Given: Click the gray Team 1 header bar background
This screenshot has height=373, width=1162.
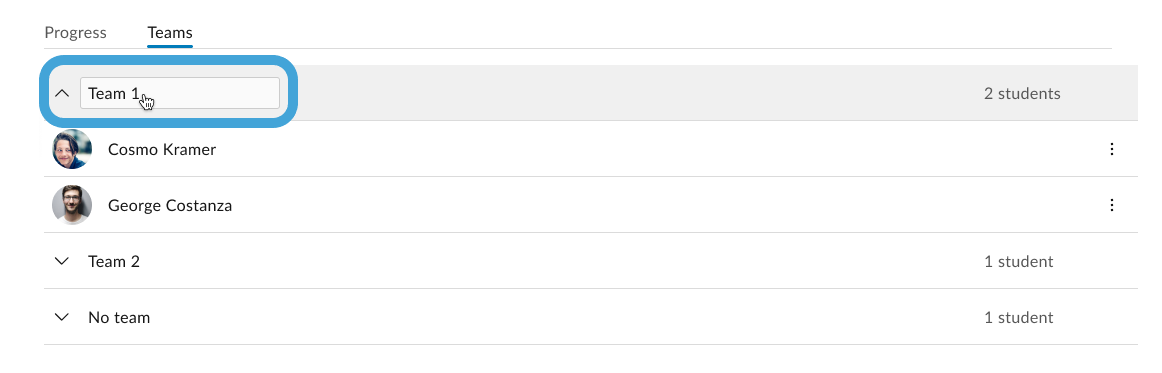Looking at the screenshot, I should 630,93.
